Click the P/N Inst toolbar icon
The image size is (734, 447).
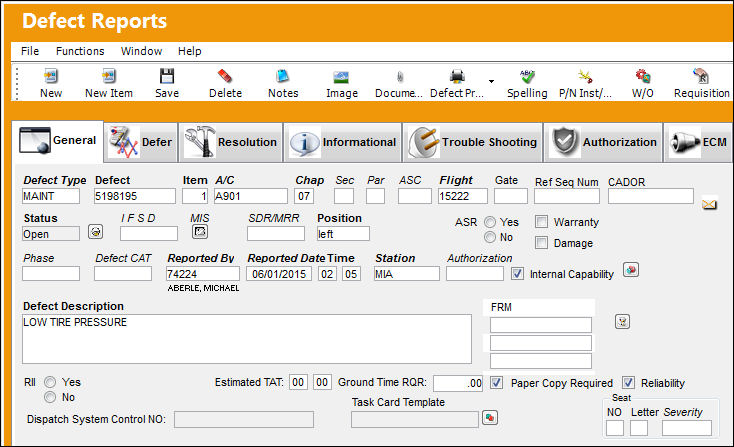585,76
